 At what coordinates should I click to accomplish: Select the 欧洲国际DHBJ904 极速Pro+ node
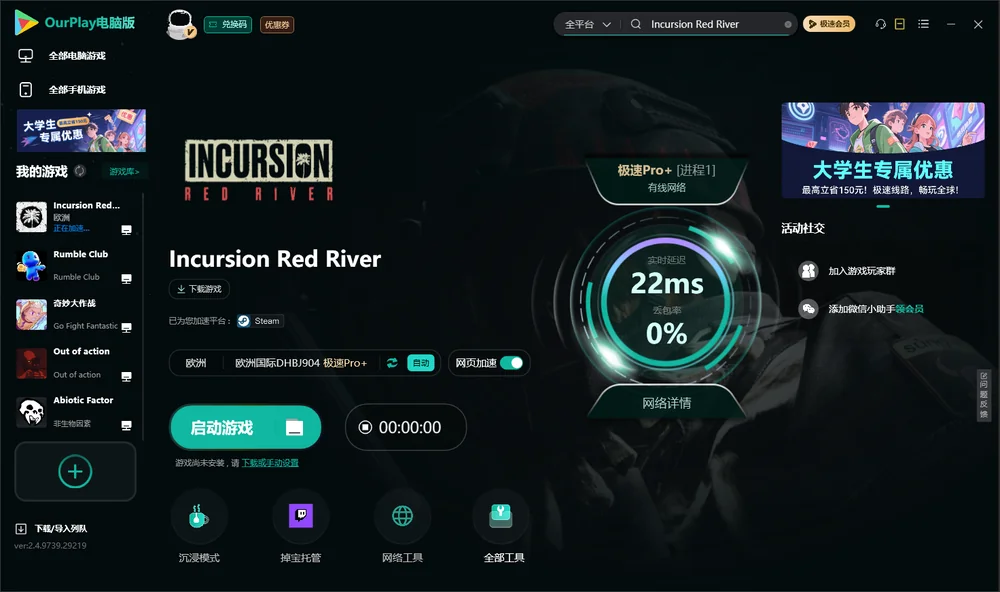pos(301,363)
